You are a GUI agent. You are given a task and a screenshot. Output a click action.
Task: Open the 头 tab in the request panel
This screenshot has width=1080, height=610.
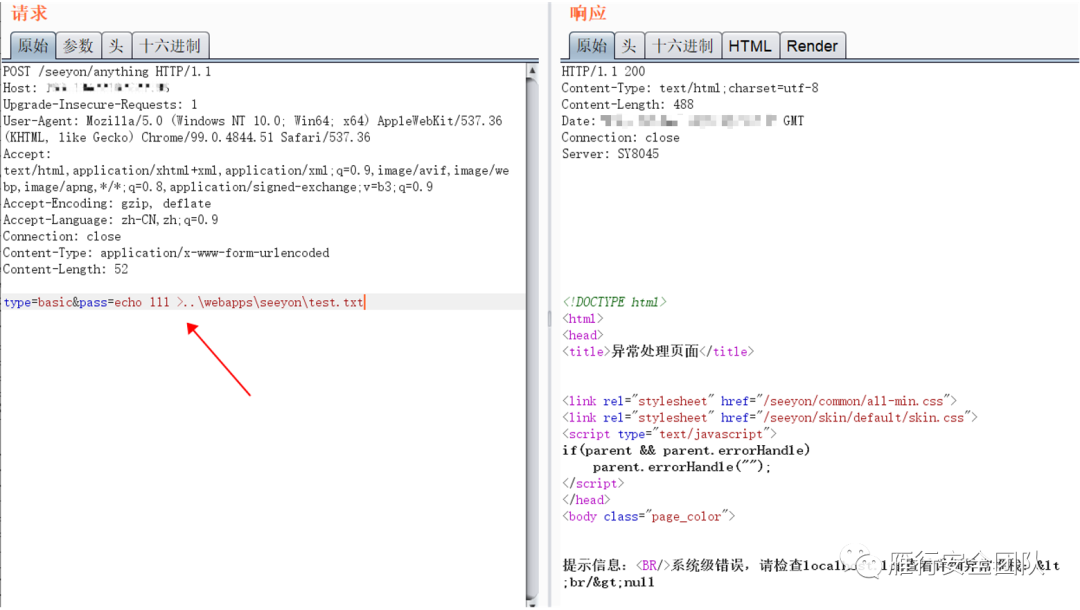tap(116, 46)
